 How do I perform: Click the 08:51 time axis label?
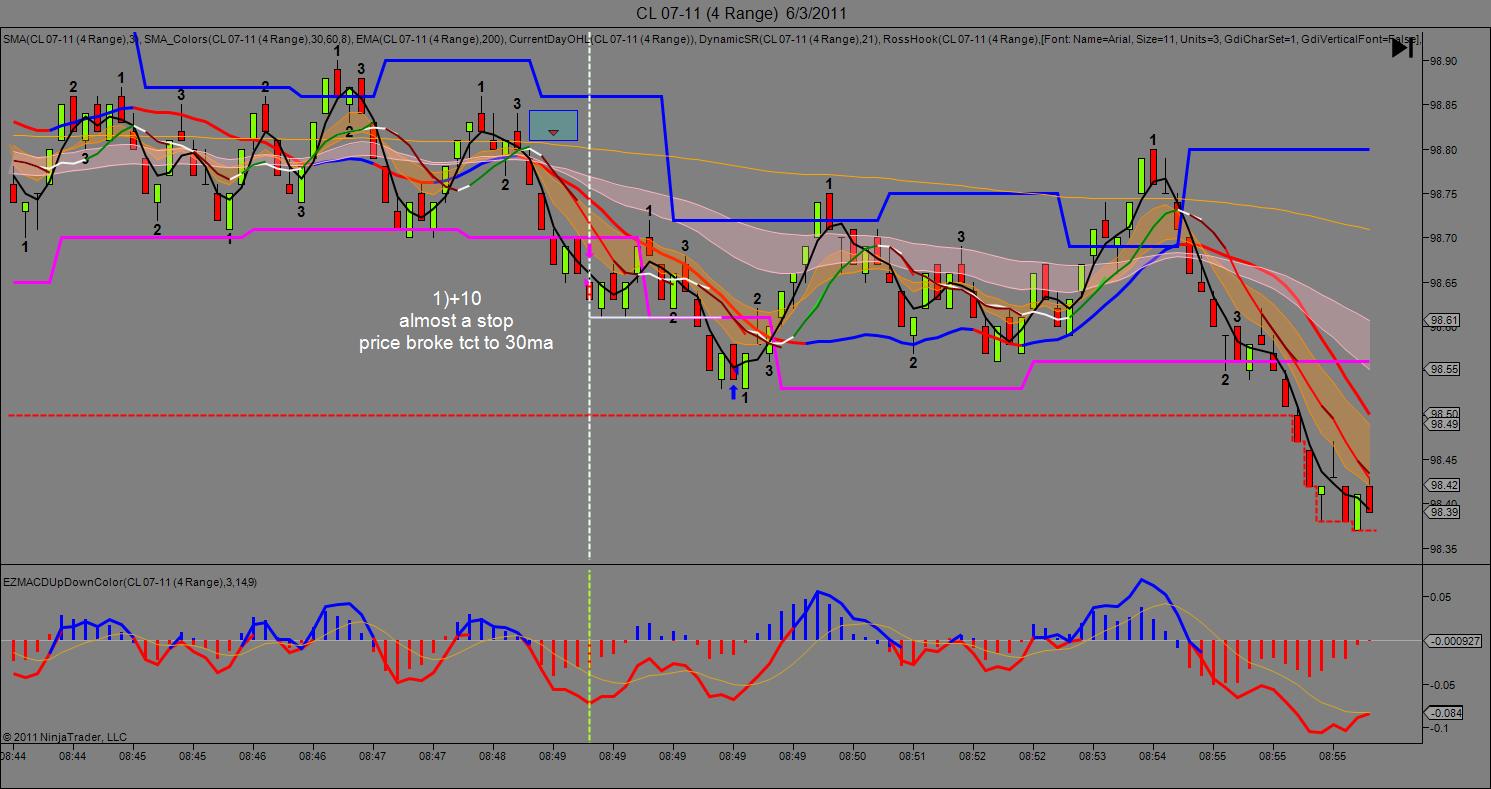[913, 757]
